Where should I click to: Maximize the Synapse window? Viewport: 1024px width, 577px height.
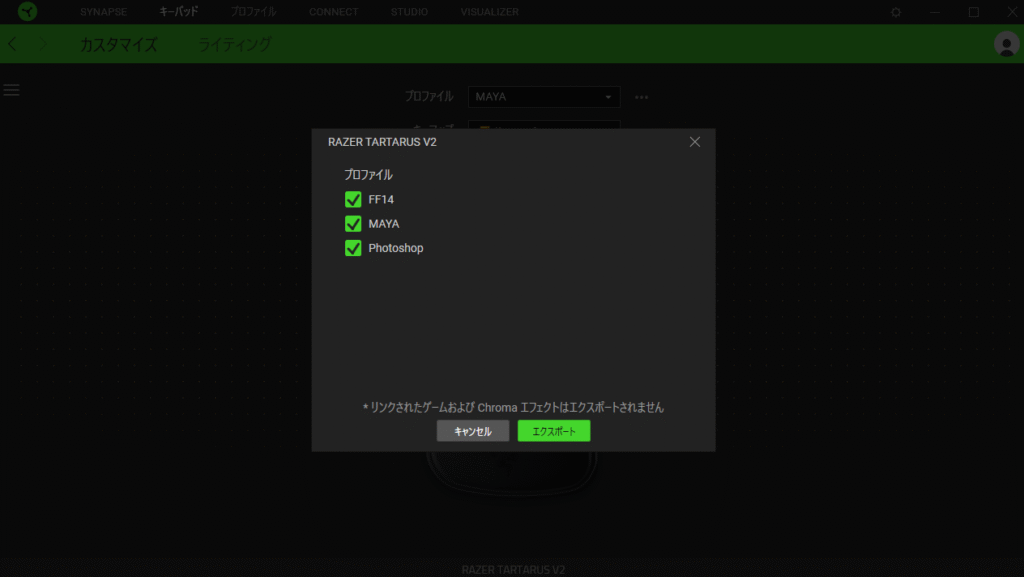[x=974, y=12]
